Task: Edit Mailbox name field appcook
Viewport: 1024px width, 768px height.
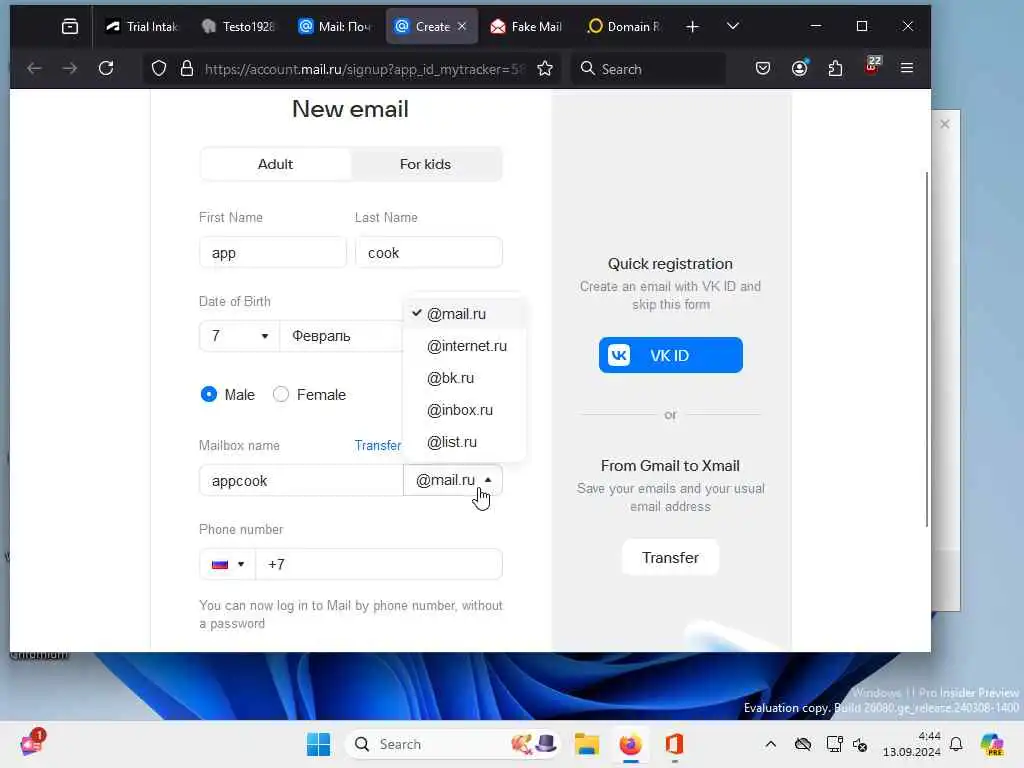Action: pos(301,481)
